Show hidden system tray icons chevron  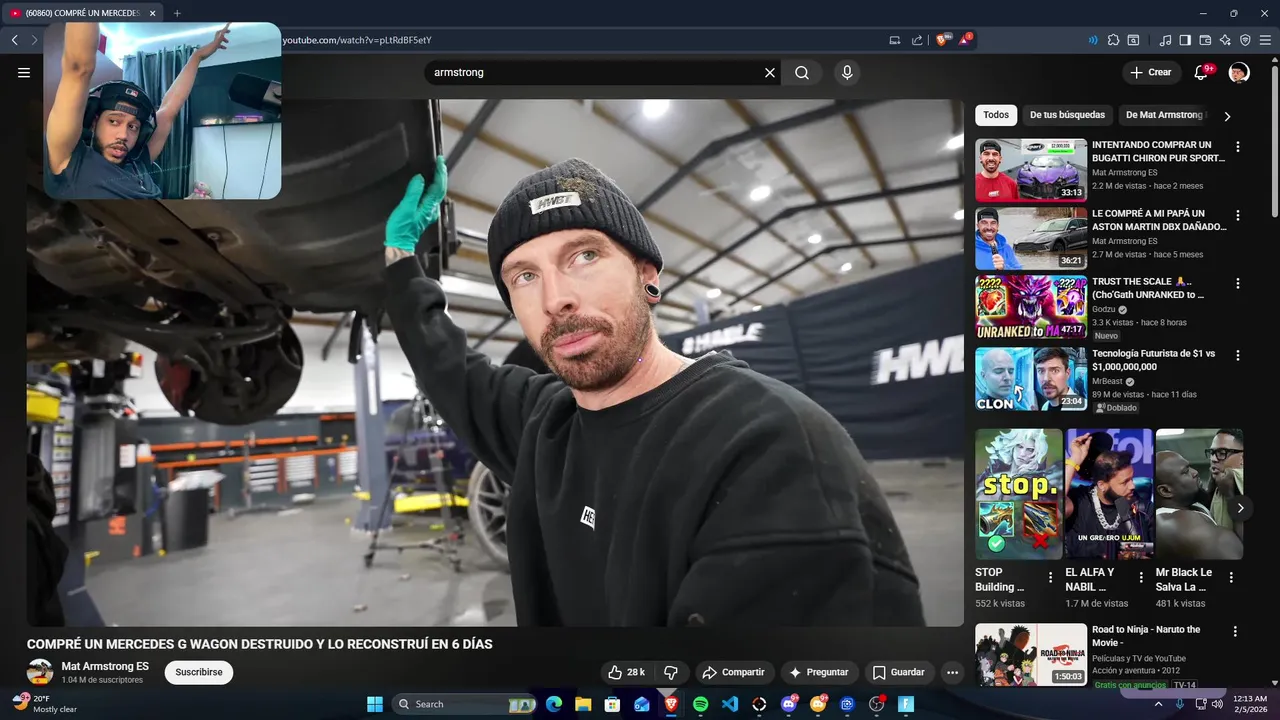coord(1158,704)
